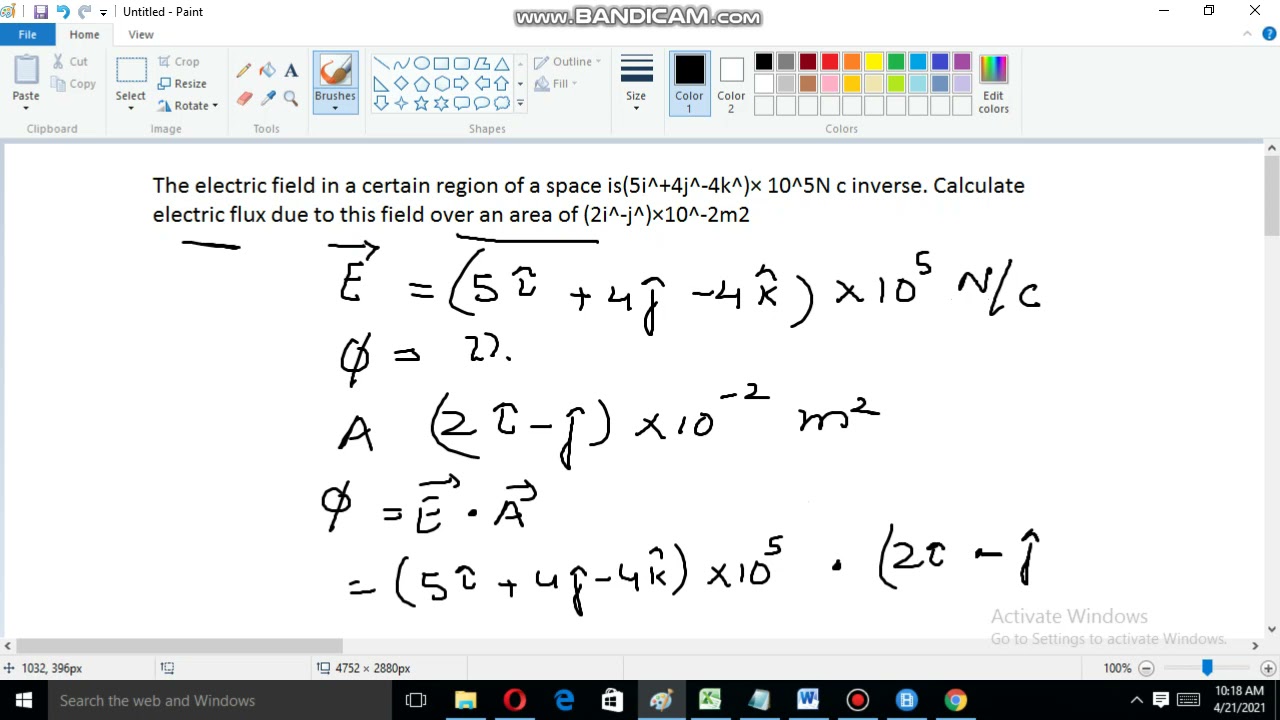
Task: Switch to the View tab
Action: (141, 34)
